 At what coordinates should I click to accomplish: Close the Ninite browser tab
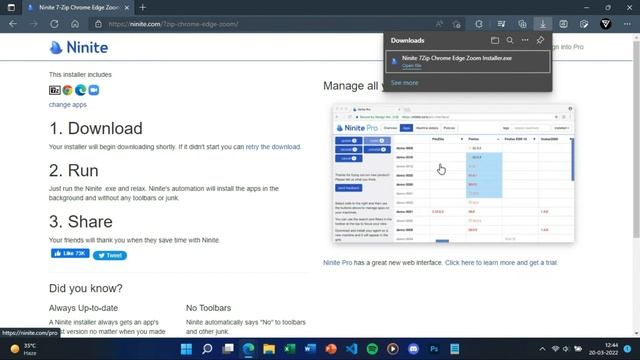click(127, 7)
